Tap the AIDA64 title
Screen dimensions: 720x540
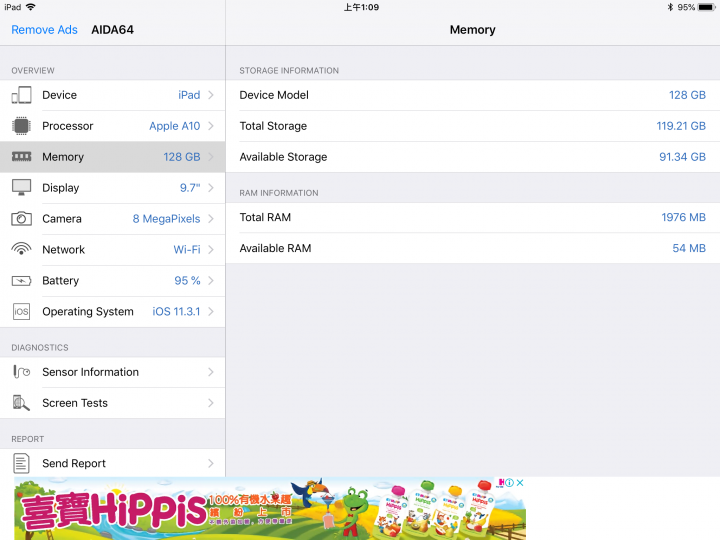[x=112, y=30]
